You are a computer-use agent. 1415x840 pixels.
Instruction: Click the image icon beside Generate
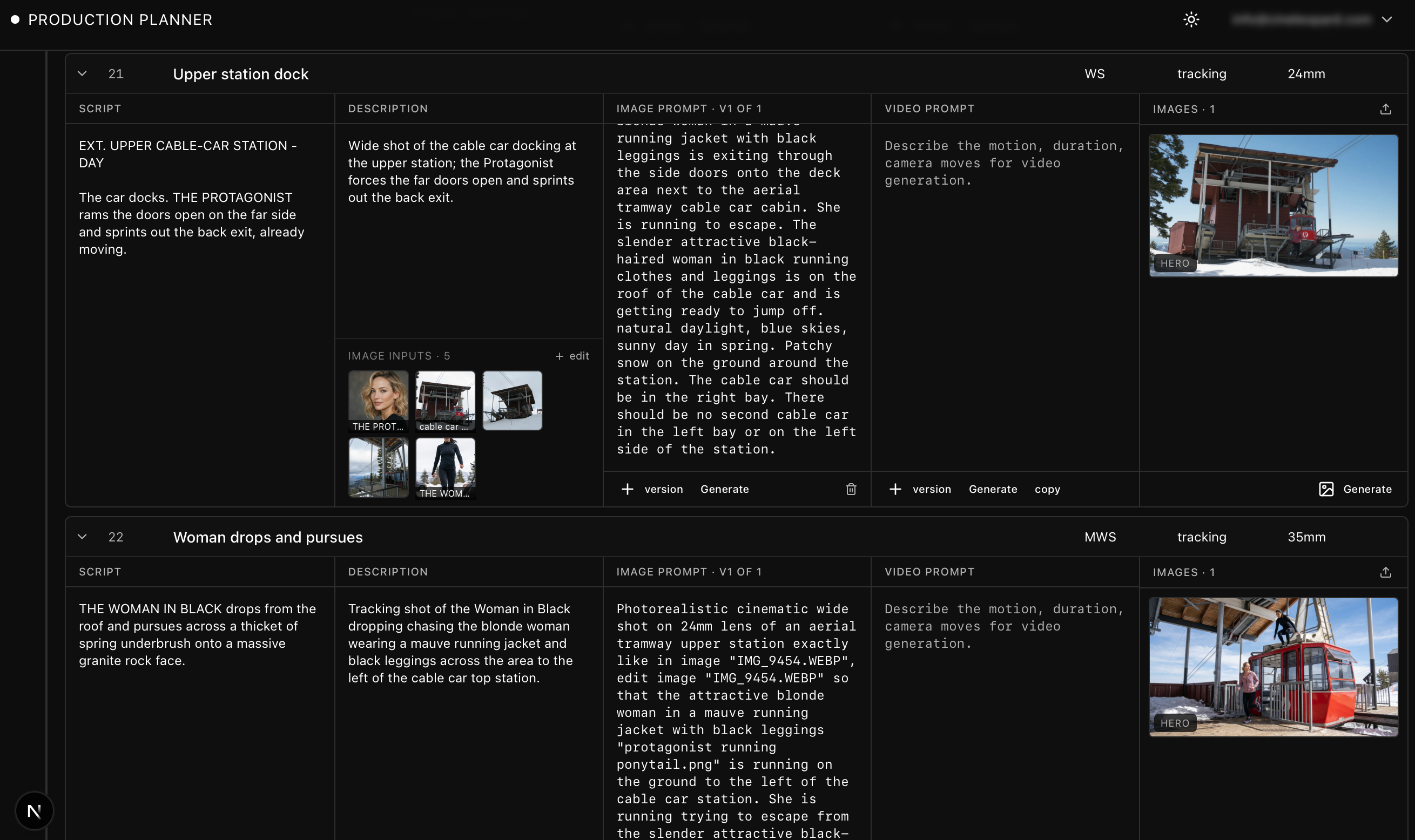coord(1326,489)
